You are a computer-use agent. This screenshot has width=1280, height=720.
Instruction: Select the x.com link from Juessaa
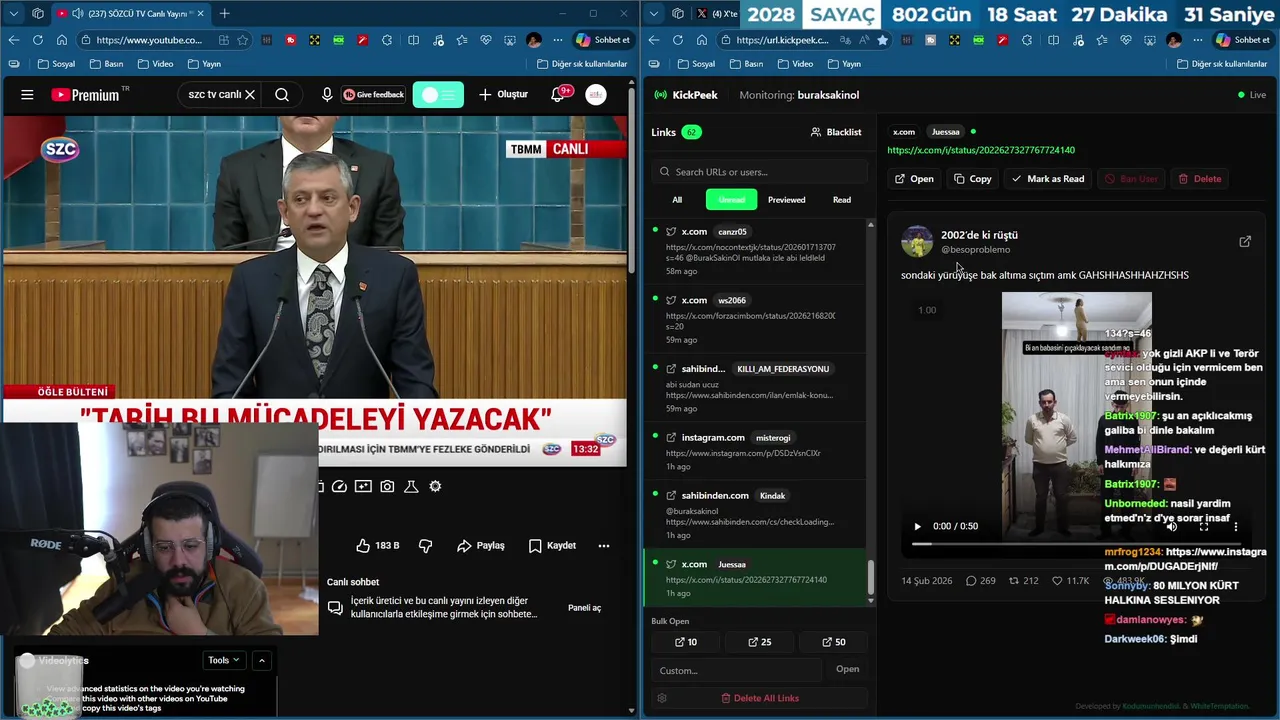pyautogui.click(x=755, y=578)
